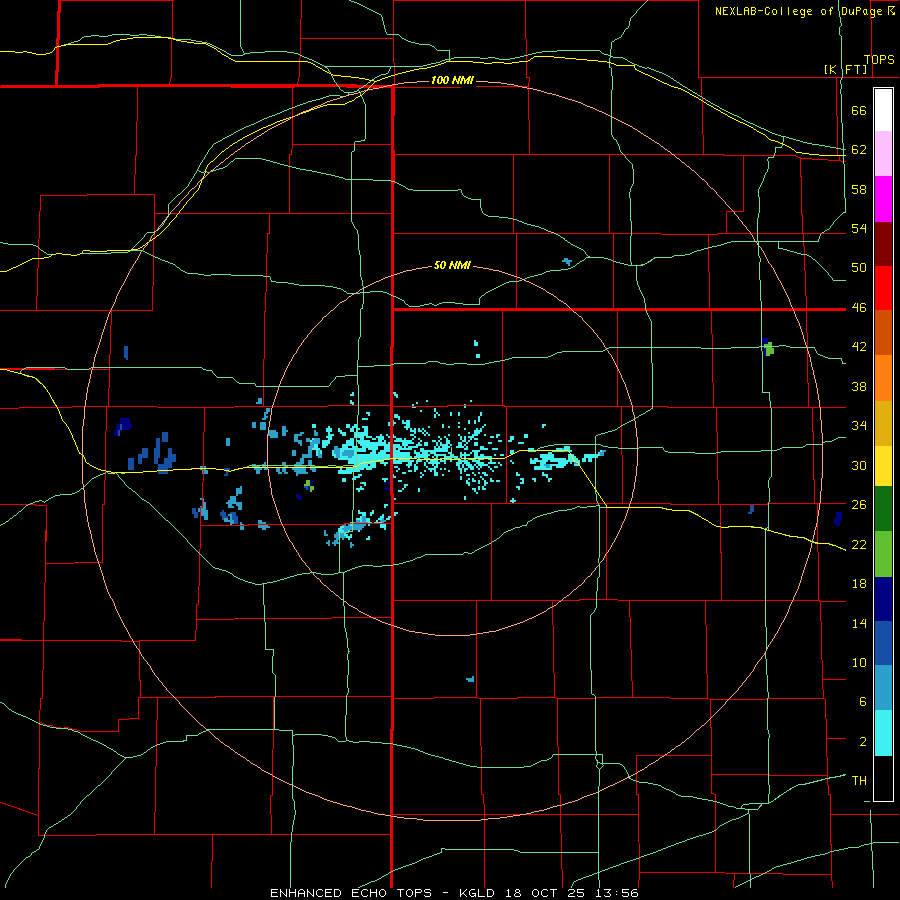Click the legend value 62

pyautogui.click(x=859, y=150)
